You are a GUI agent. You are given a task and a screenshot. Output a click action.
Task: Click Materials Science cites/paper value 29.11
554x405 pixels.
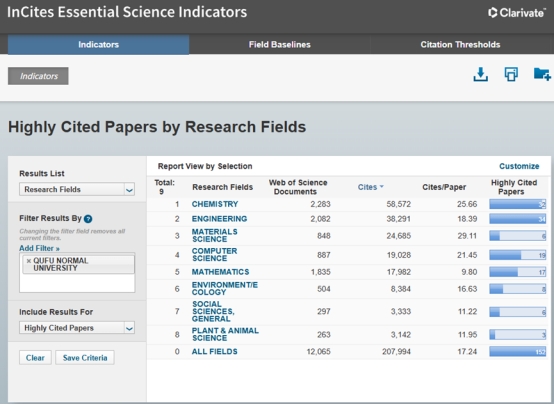tap(467, 236)
